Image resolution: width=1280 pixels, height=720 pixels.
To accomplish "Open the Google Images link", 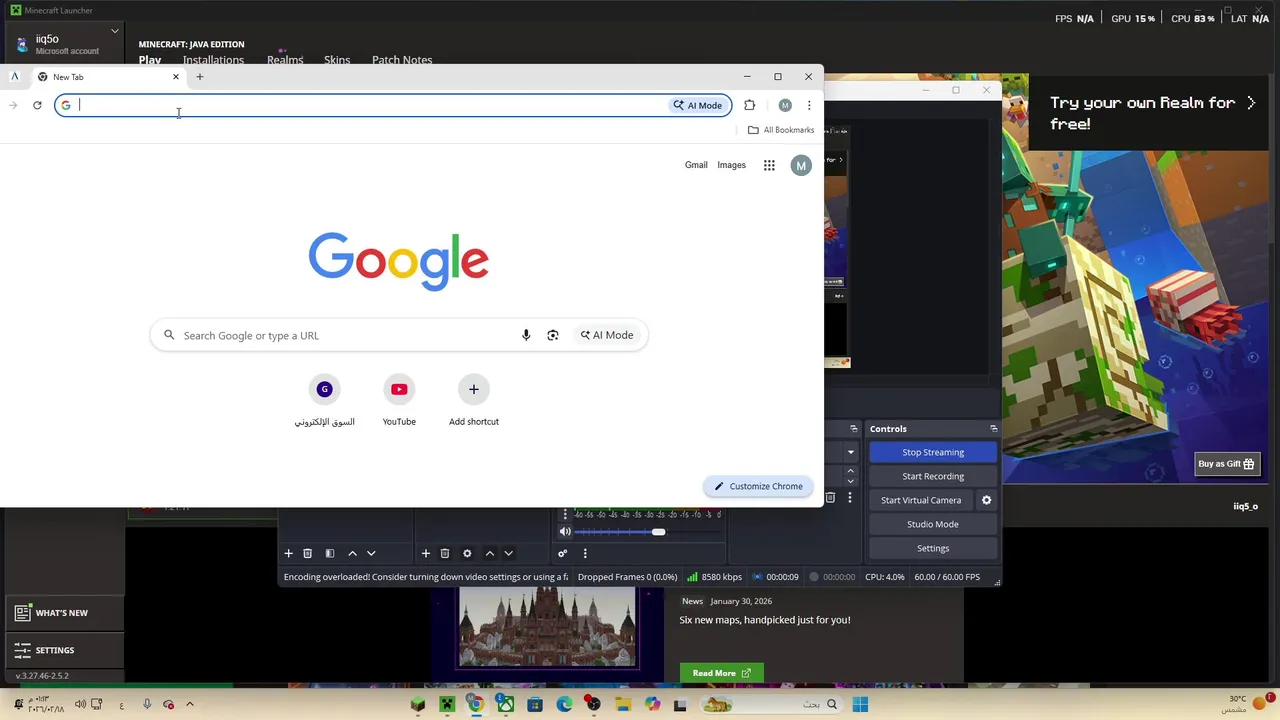I will pyautogui.click(x=731, y=165).
